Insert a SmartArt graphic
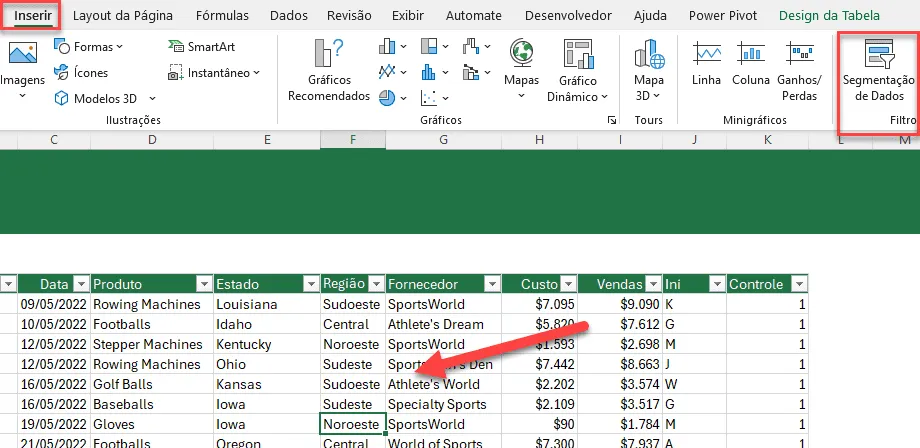Viewport: 920px width, 448px height. click(201, 46)
